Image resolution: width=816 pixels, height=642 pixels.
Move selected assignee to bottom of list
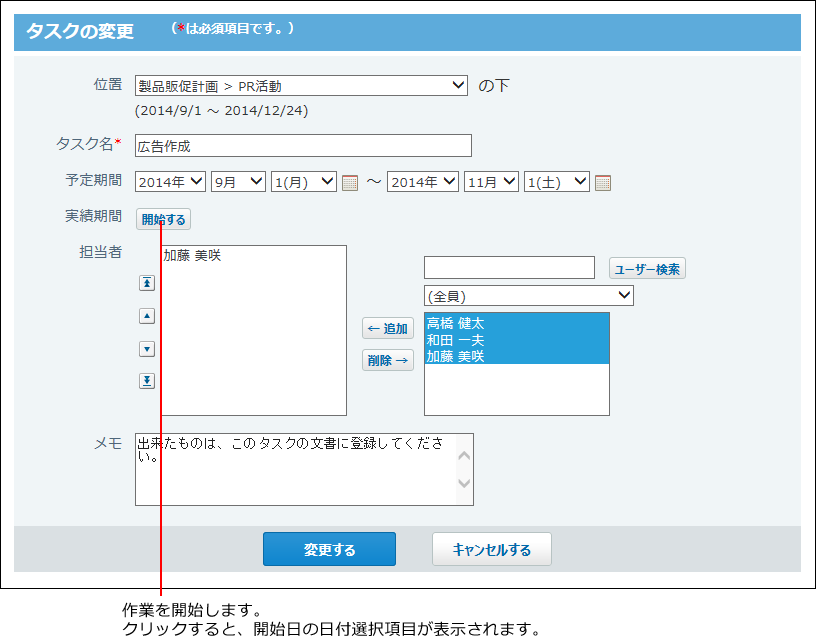(147, 381)
